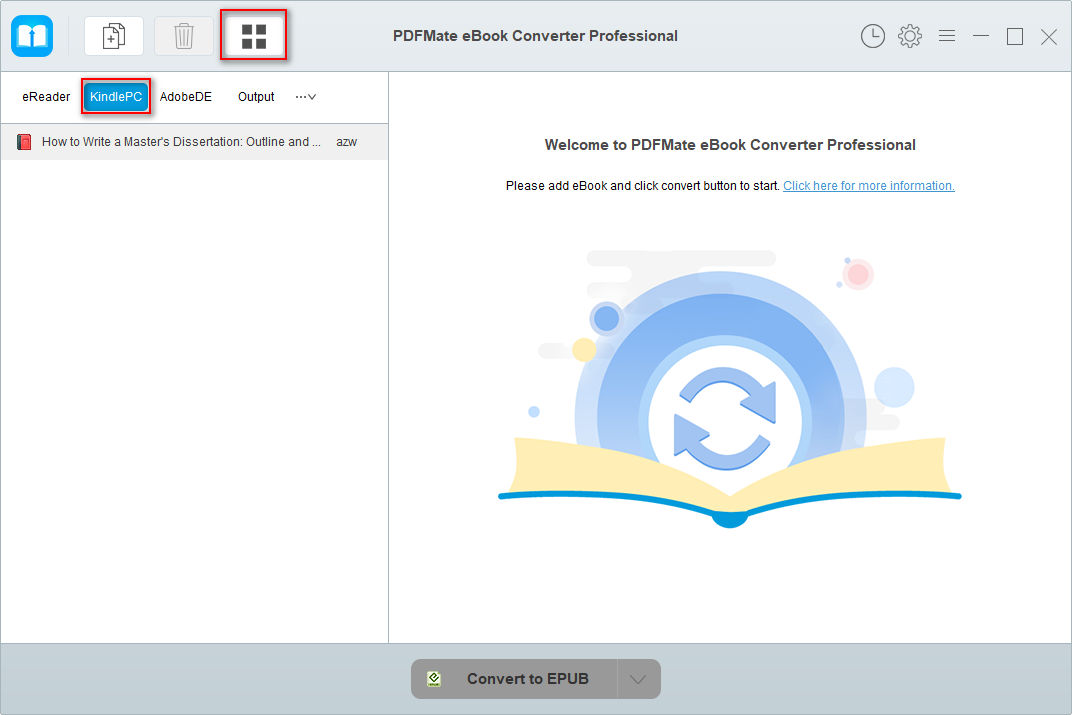The width and height of the screenshot is (1072, 715).
Task: Switch to the eReader tab
Action: (46, 97)
